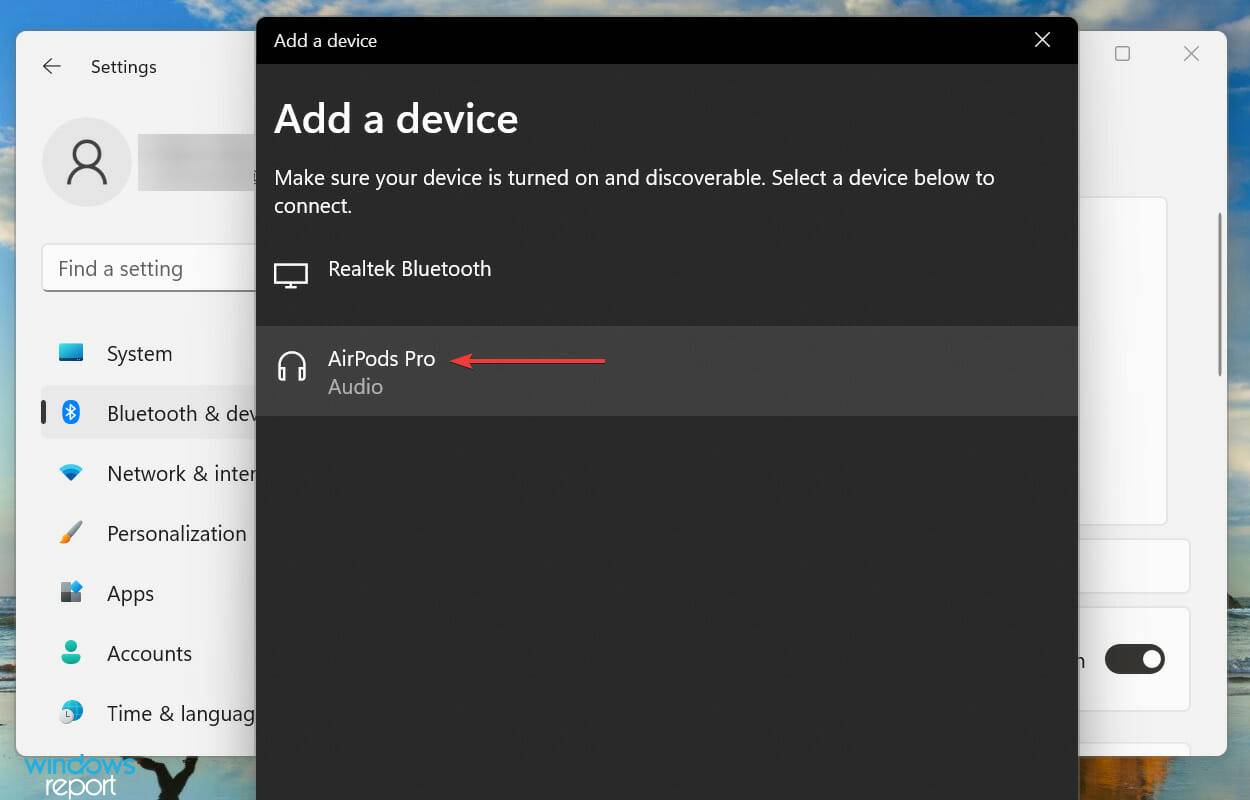Click the headphones icon beside AirPods Pro

tap(292, 368)
